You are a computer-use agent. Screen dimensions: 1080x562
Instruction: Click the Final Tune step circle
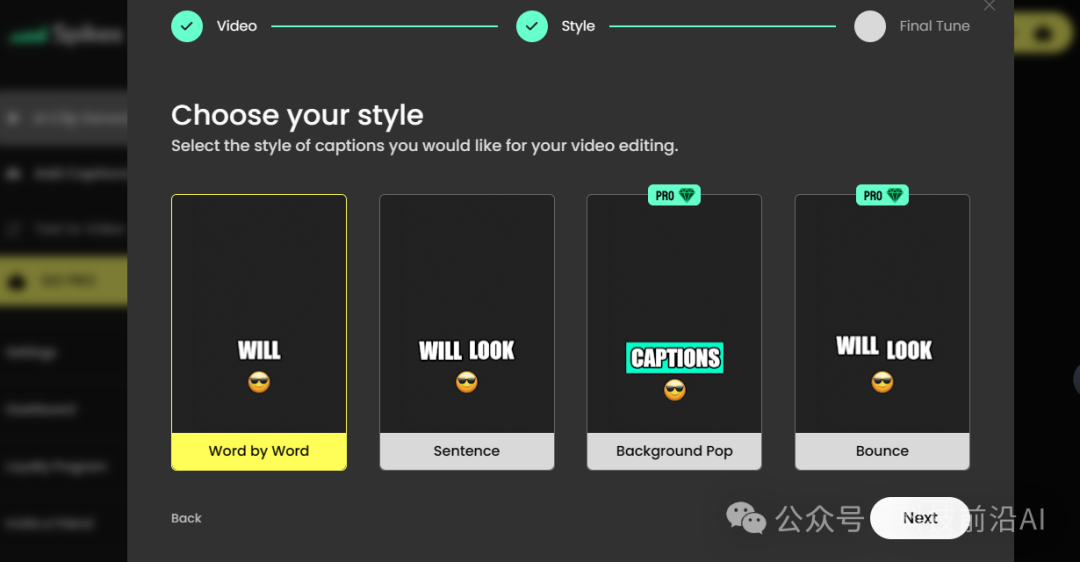(x=870, y=26)
